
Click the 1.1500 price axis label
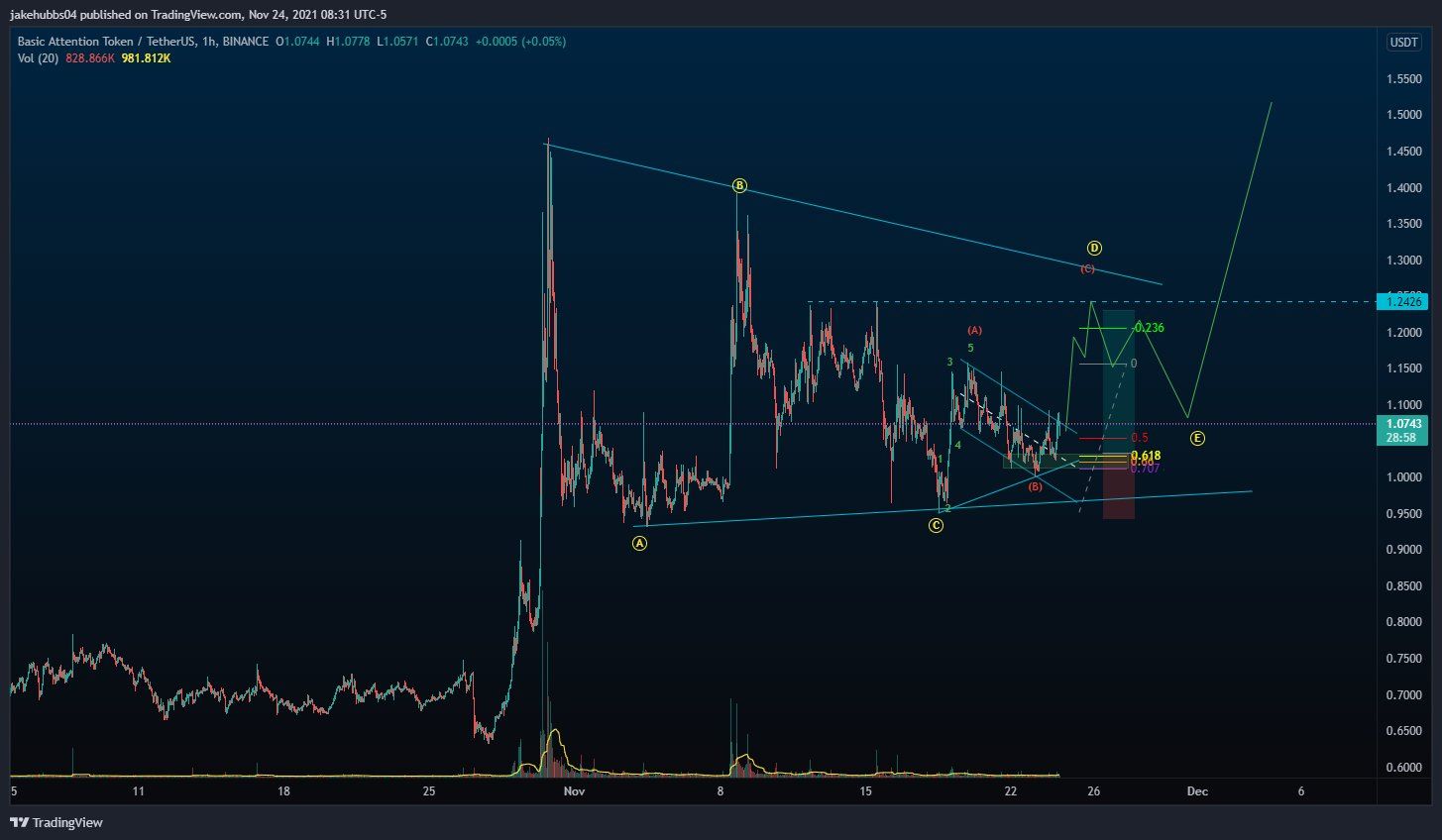point(1402,368)
